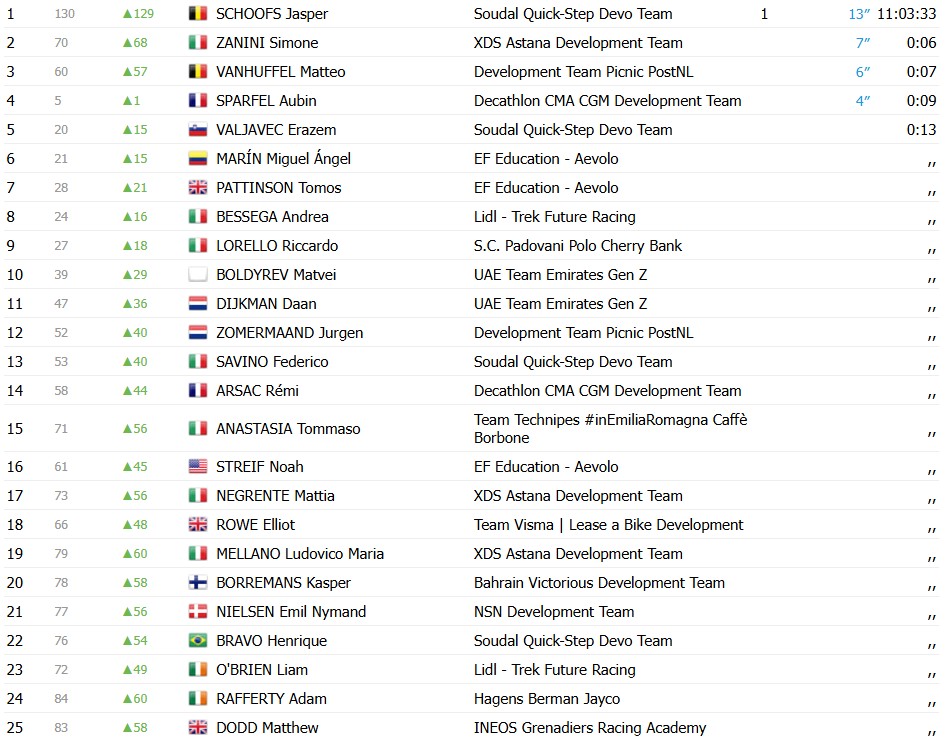
Task: Open Development Team Picnic PostNL in VANHUFFEL row
Action: [583, 72]
